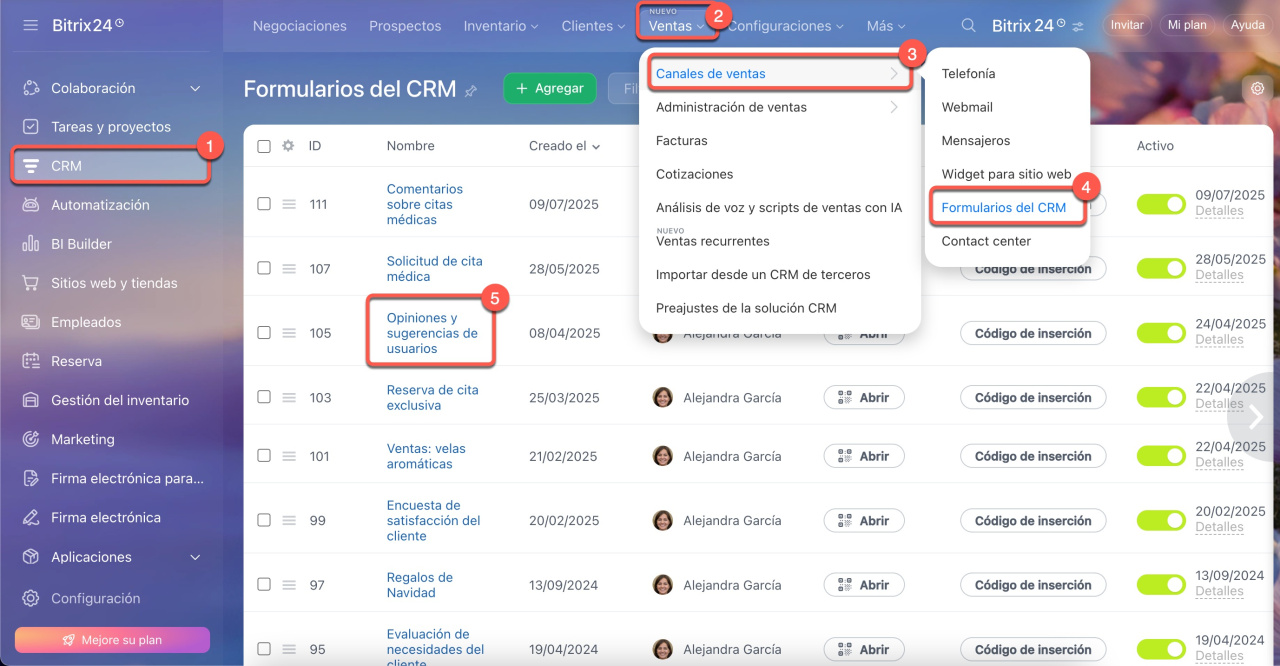
Task: Expand the Clientes dropdown in top navigation
Action: (x=594, y=26)
